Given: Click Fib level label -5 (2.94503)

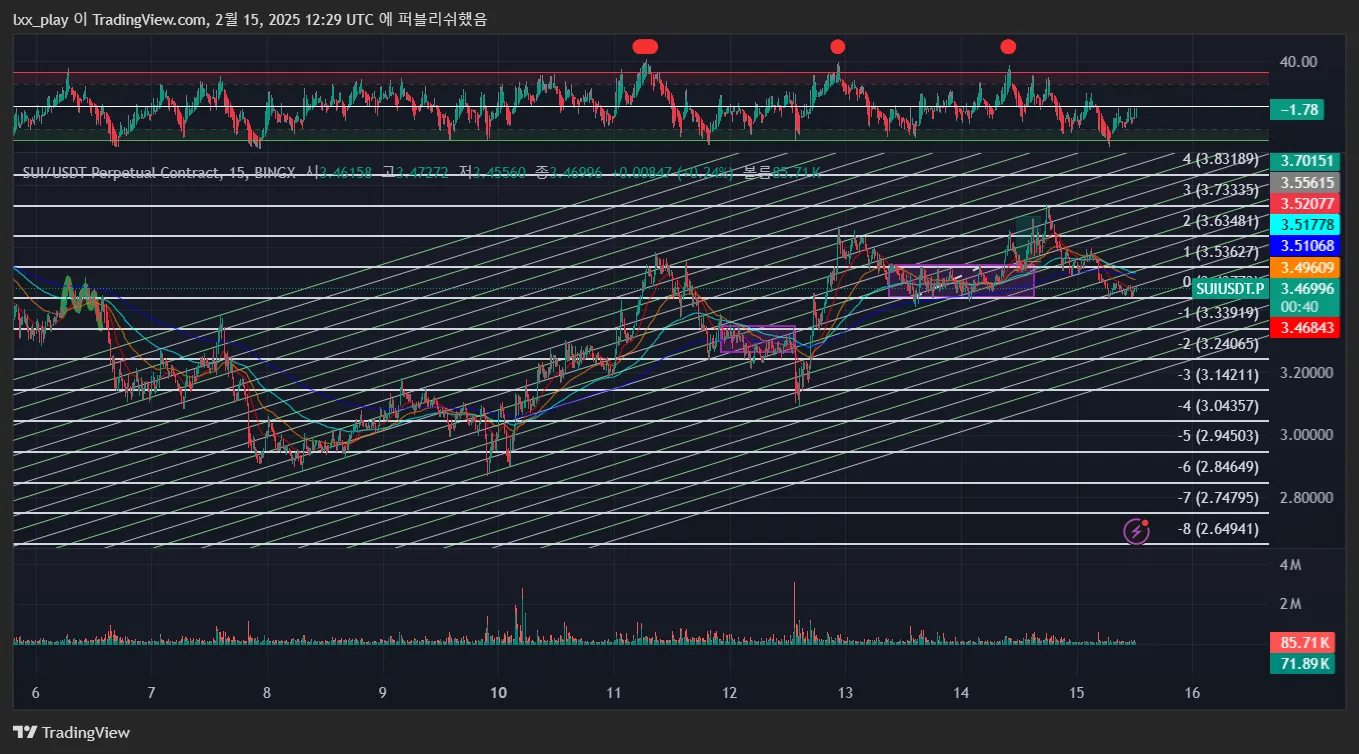Looking at the screenshot, I should [x=1218, y=436].
